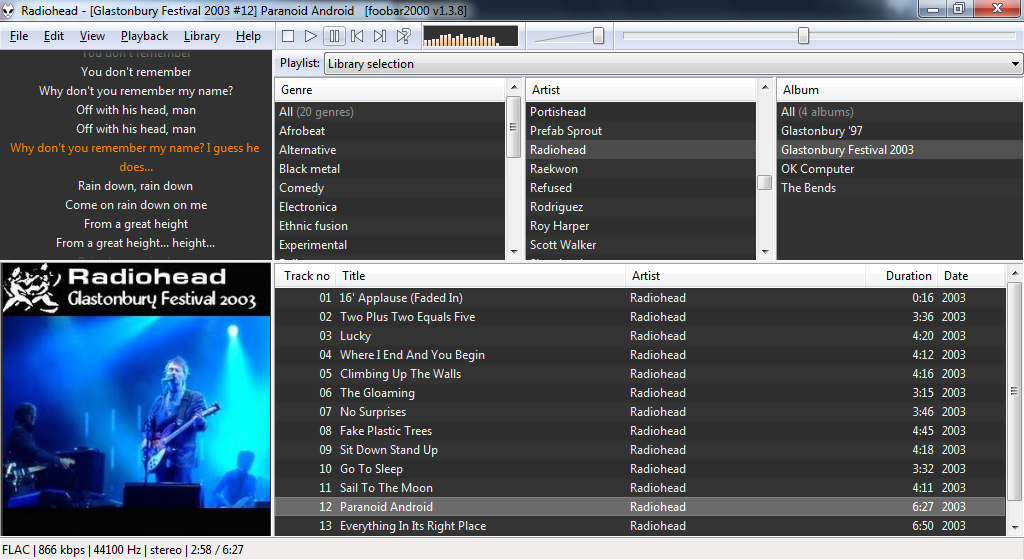Select Scott Walker in Artist list
Image resolution: width=1024 pixels, height=560 pixels.
pos(641,245)
